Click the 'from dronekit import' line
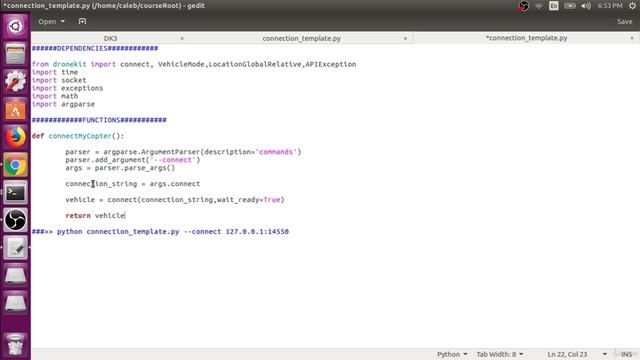640x360 pixels. 194,64
